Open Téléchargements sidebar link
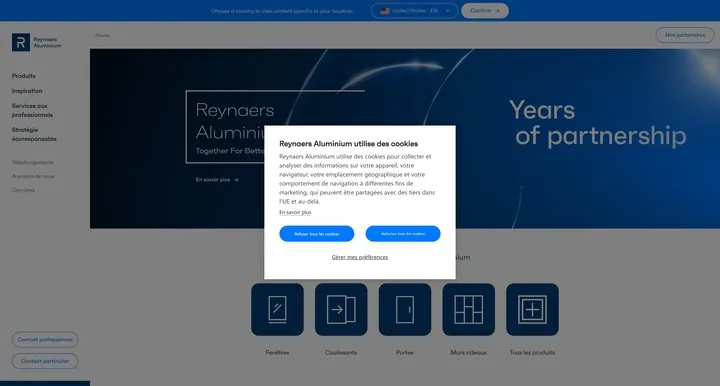This screenshot has height=386, width=720. point(33,162)
